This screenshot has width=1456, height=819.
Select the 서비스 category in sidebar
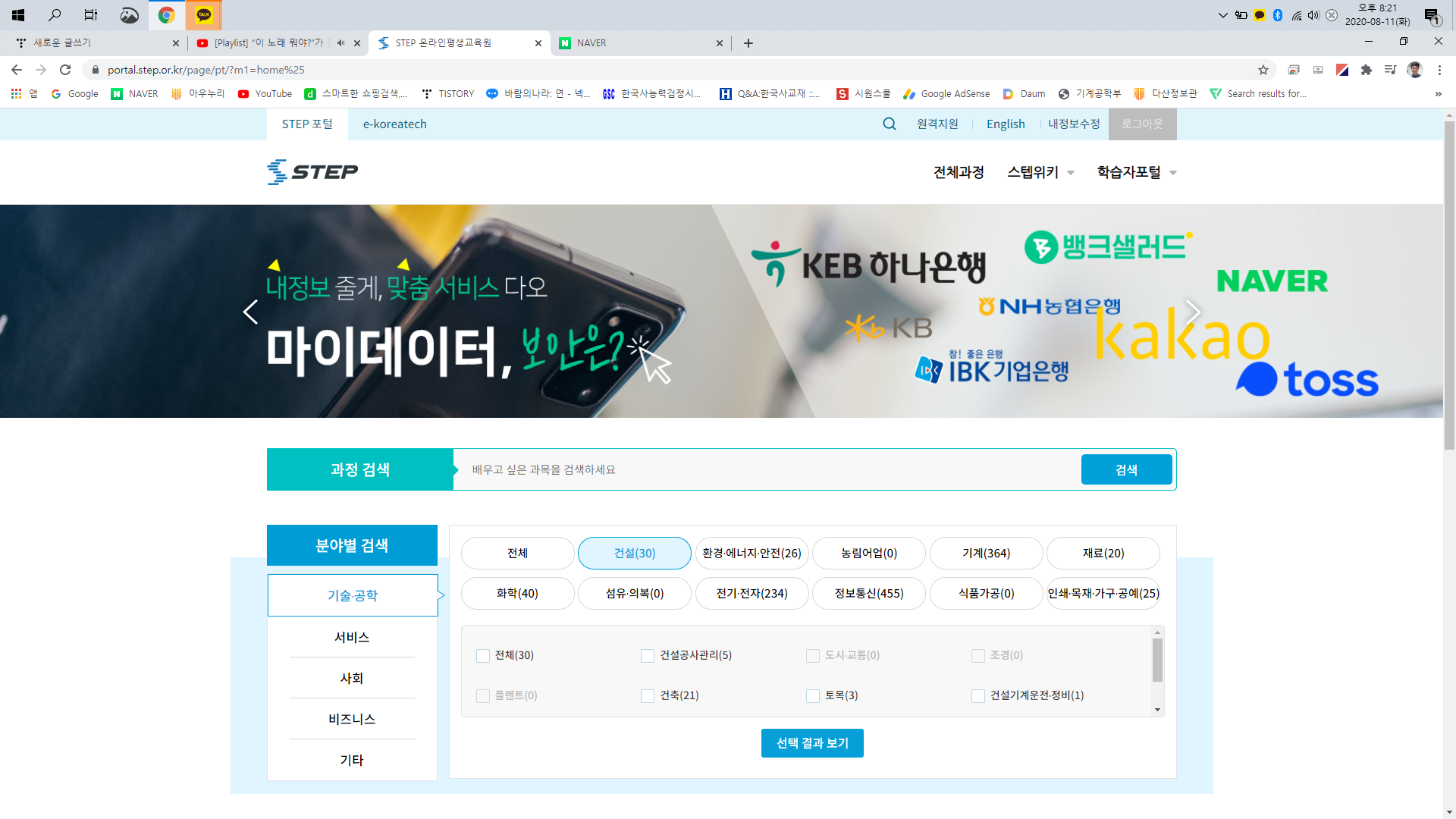click(x=352, y=637)
